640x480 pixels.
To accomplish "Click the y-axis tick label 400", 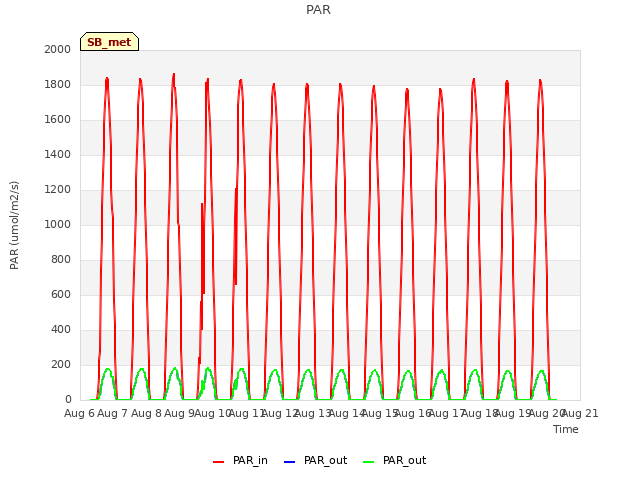I will tap(61, 329).
